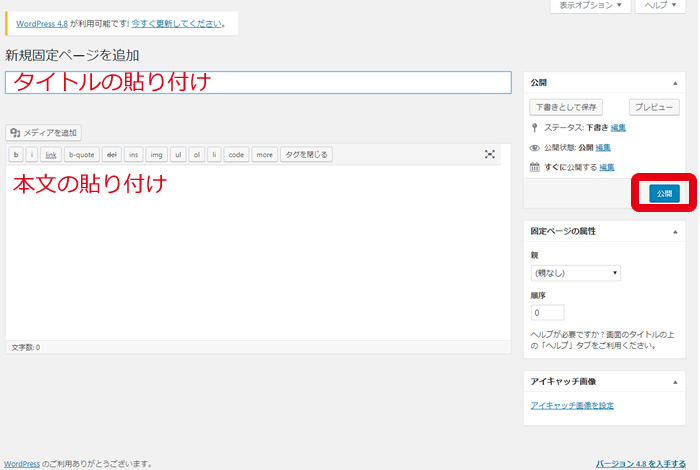Click the 順序 order input field
This screenshot has width=700, height=470.
click(547, 312)
